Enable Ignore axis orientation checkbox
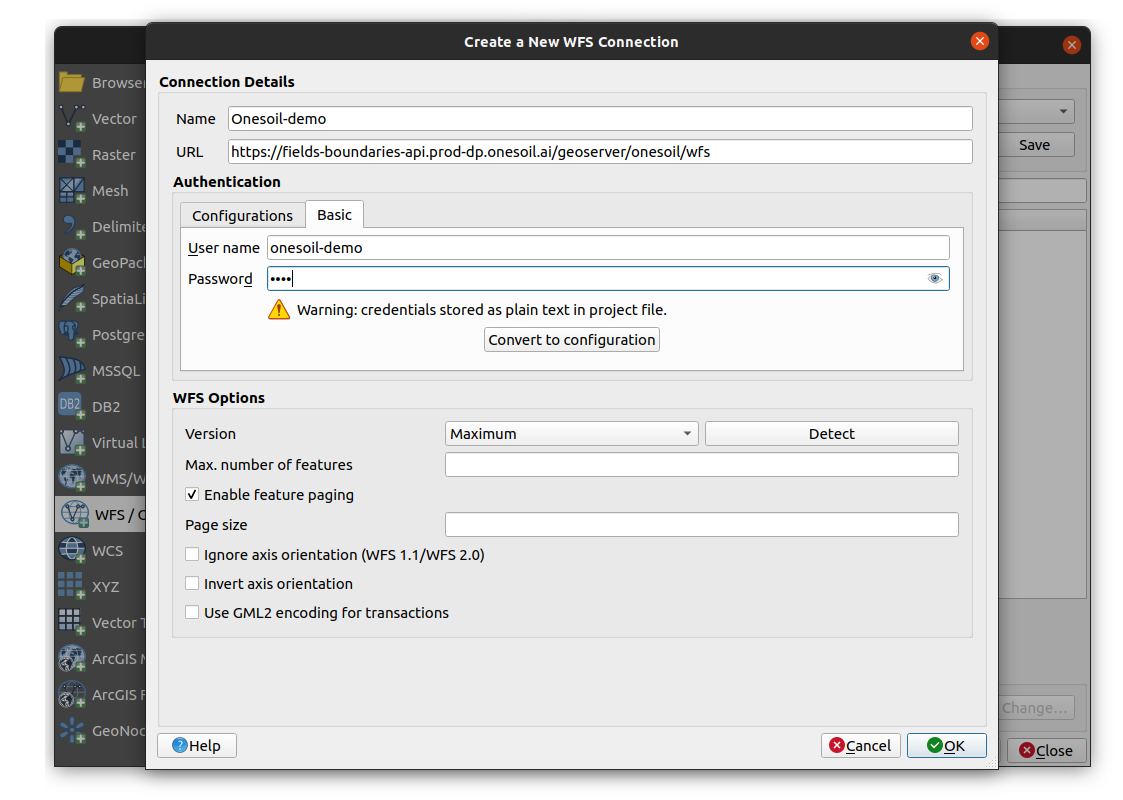This screenshot has height=800, width=1123. 193,555
